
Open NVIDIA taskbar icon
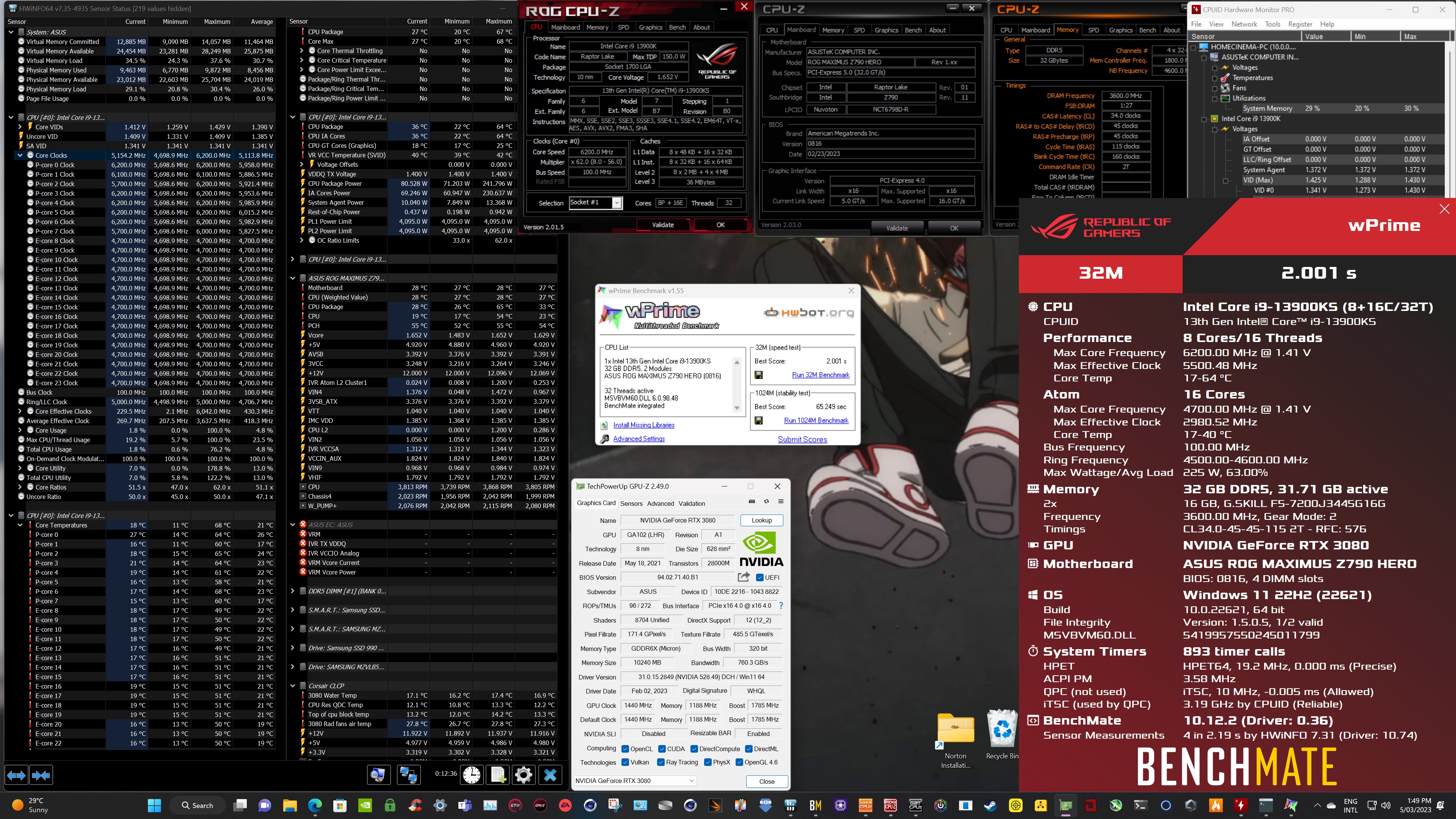(365, 805)
